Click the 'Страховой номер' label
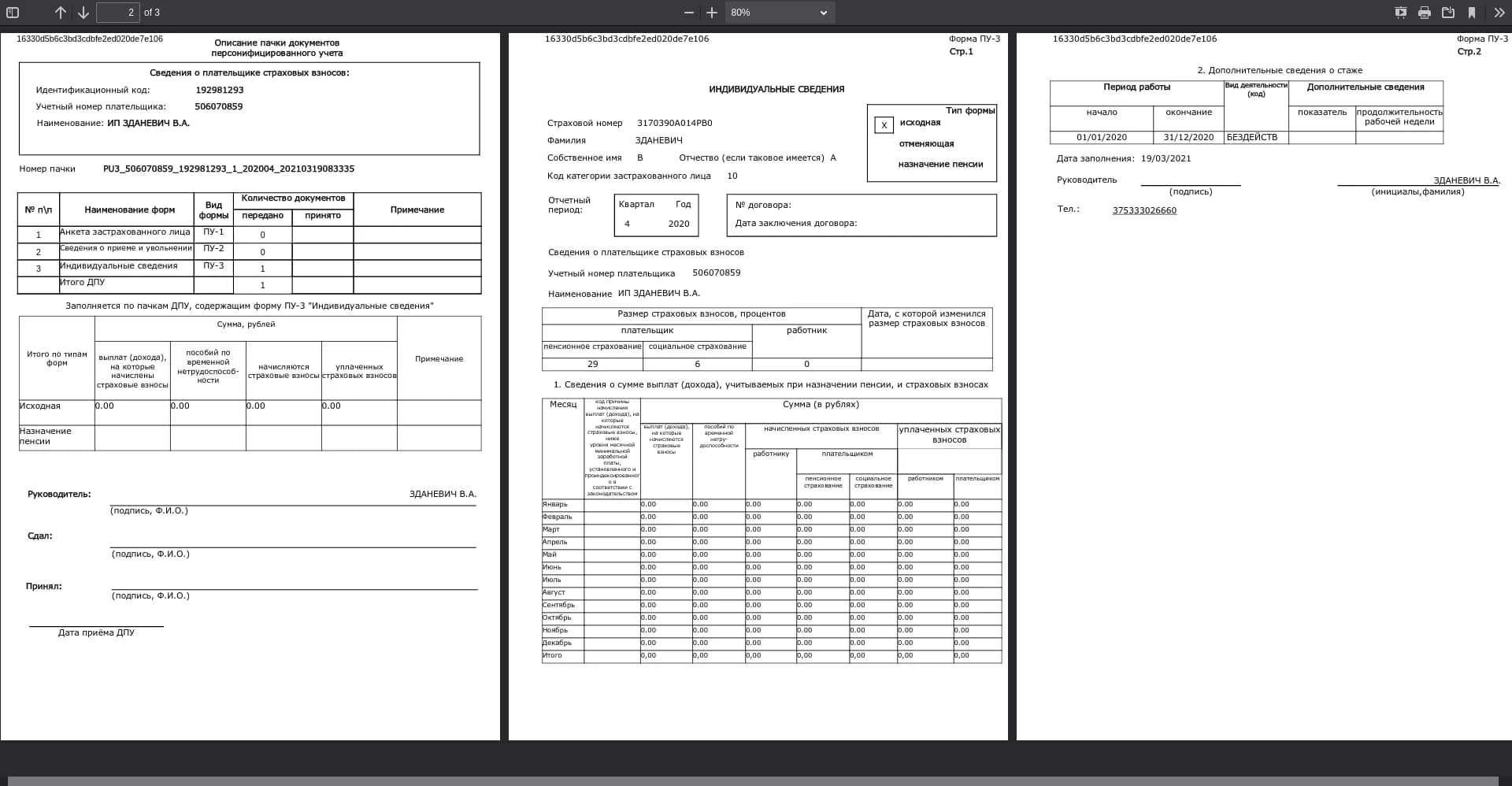Screen dimensions: 1512x786 [x=584, y=123]
